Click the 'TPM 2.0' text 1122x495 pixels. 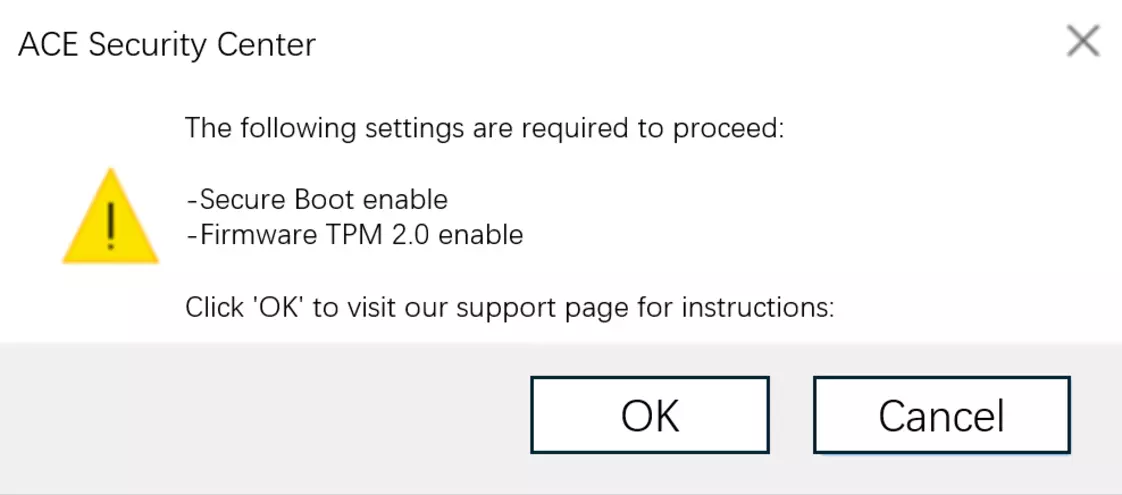(382, 235)
